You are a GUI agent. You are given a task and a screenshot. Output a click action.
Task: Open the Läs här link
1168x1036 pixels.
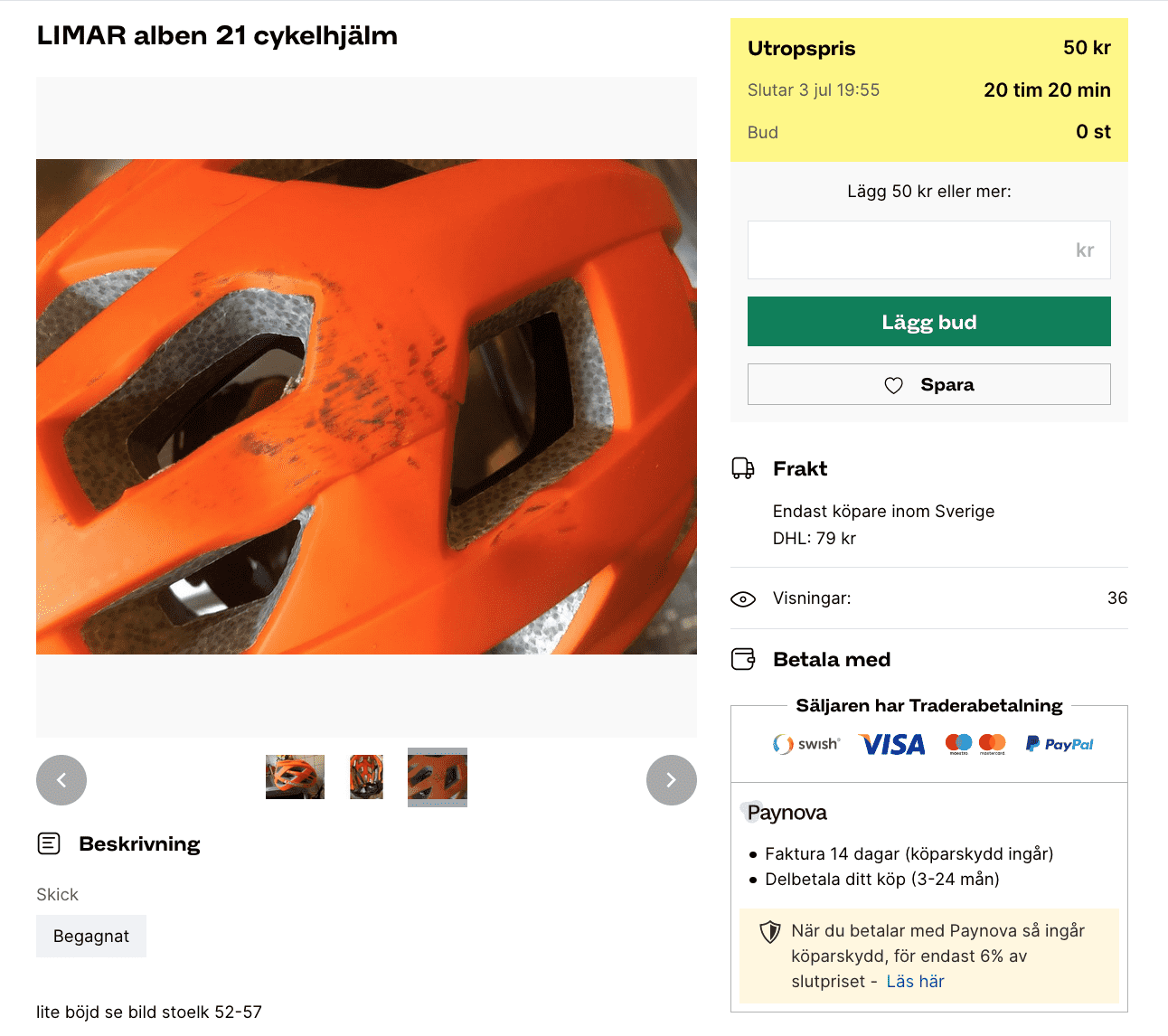(915, 982)
